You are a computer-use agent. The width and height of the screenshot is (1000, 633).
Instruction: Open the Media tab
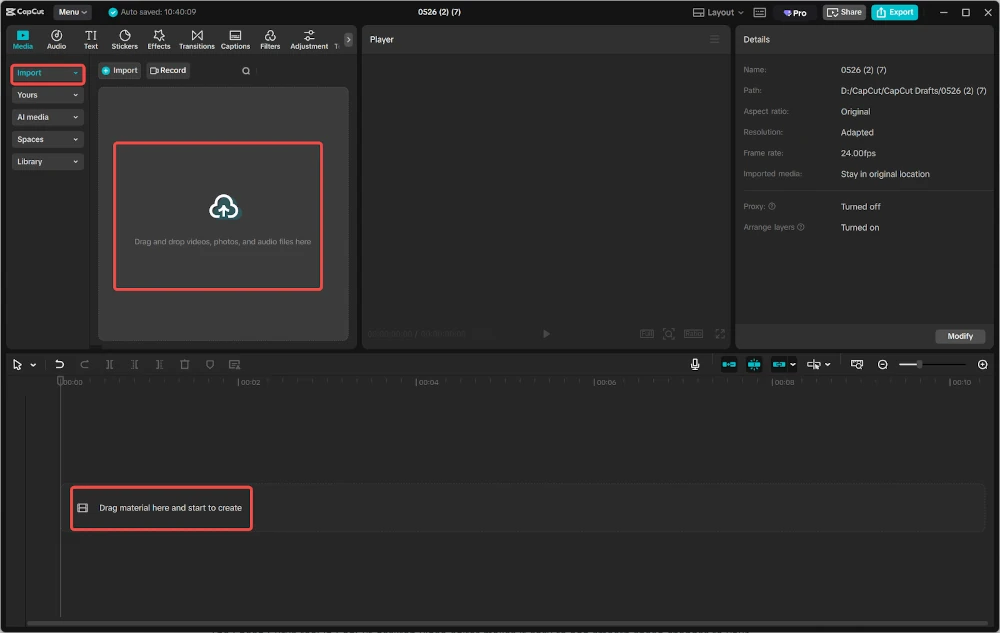22,40
